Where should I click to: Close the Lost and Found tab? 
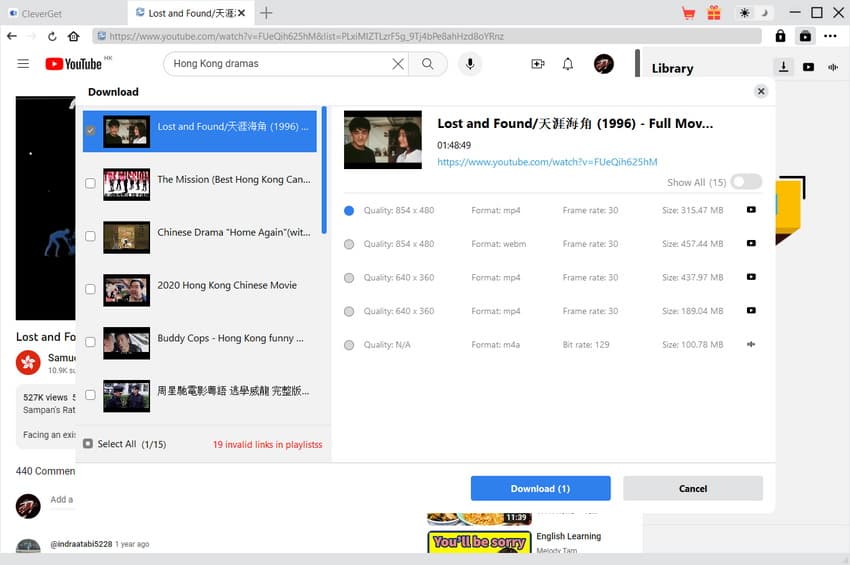click(241, 13)
